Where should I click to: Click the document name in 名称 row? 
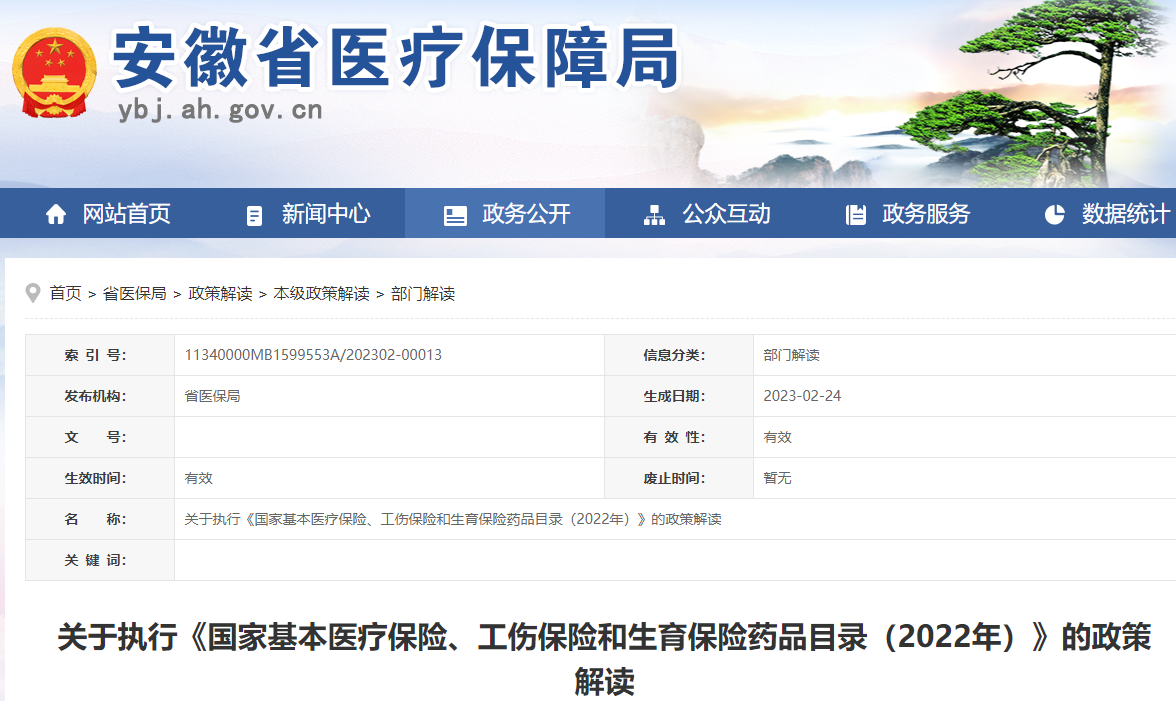453,519
